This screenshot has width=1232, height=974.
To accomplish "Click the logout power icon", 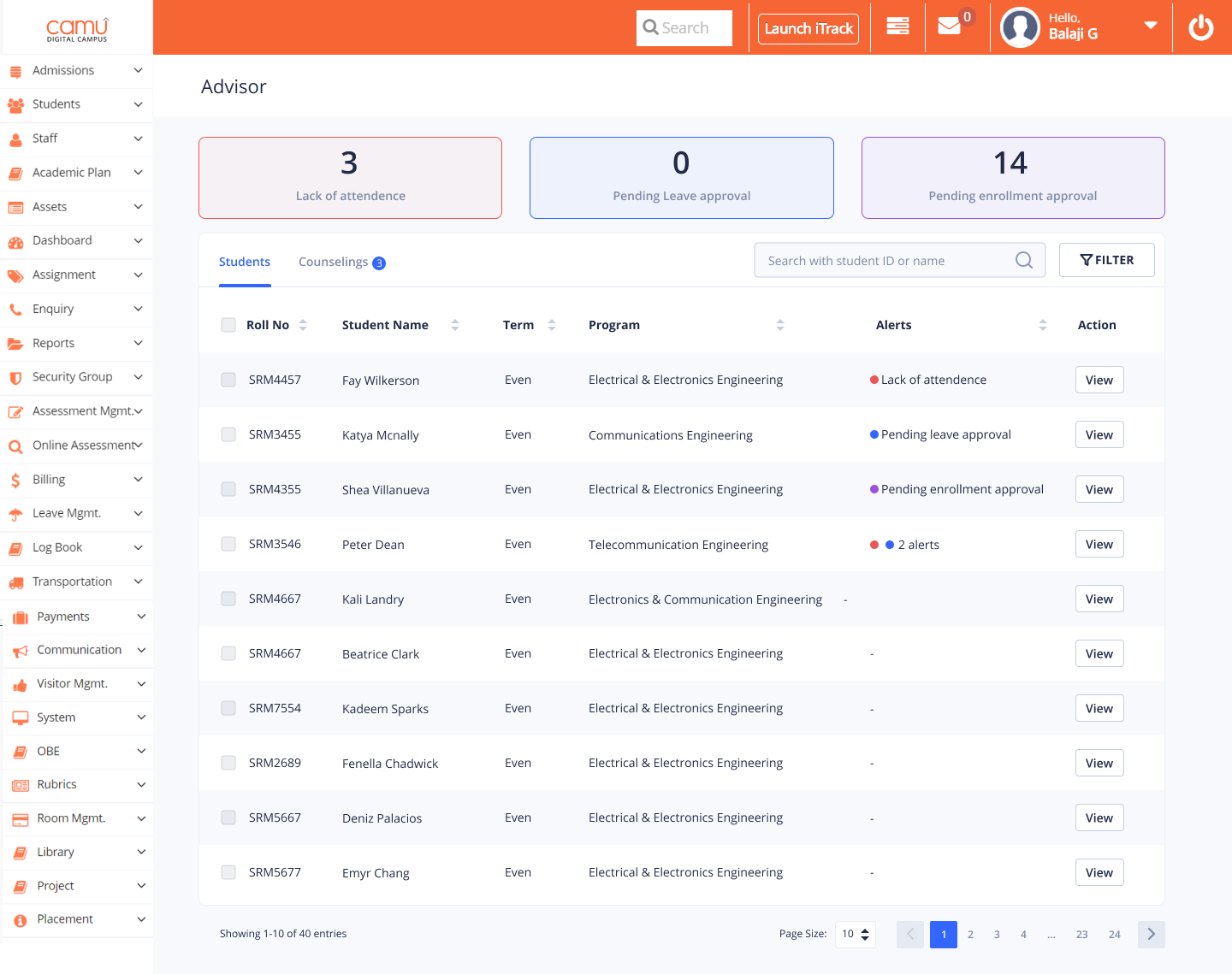I will pyautogui.click(x=1200, y=27).
